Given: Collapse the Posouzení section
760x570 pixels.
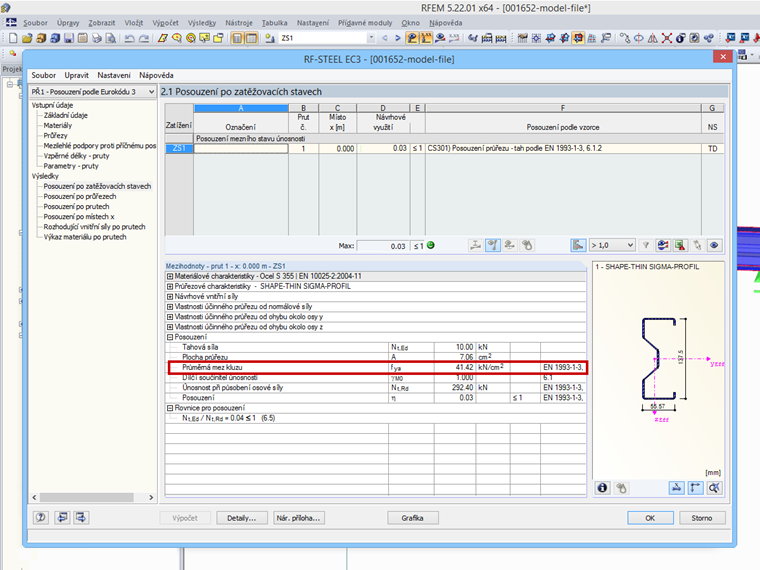Looking at the screenshot, I should [170, 337].
